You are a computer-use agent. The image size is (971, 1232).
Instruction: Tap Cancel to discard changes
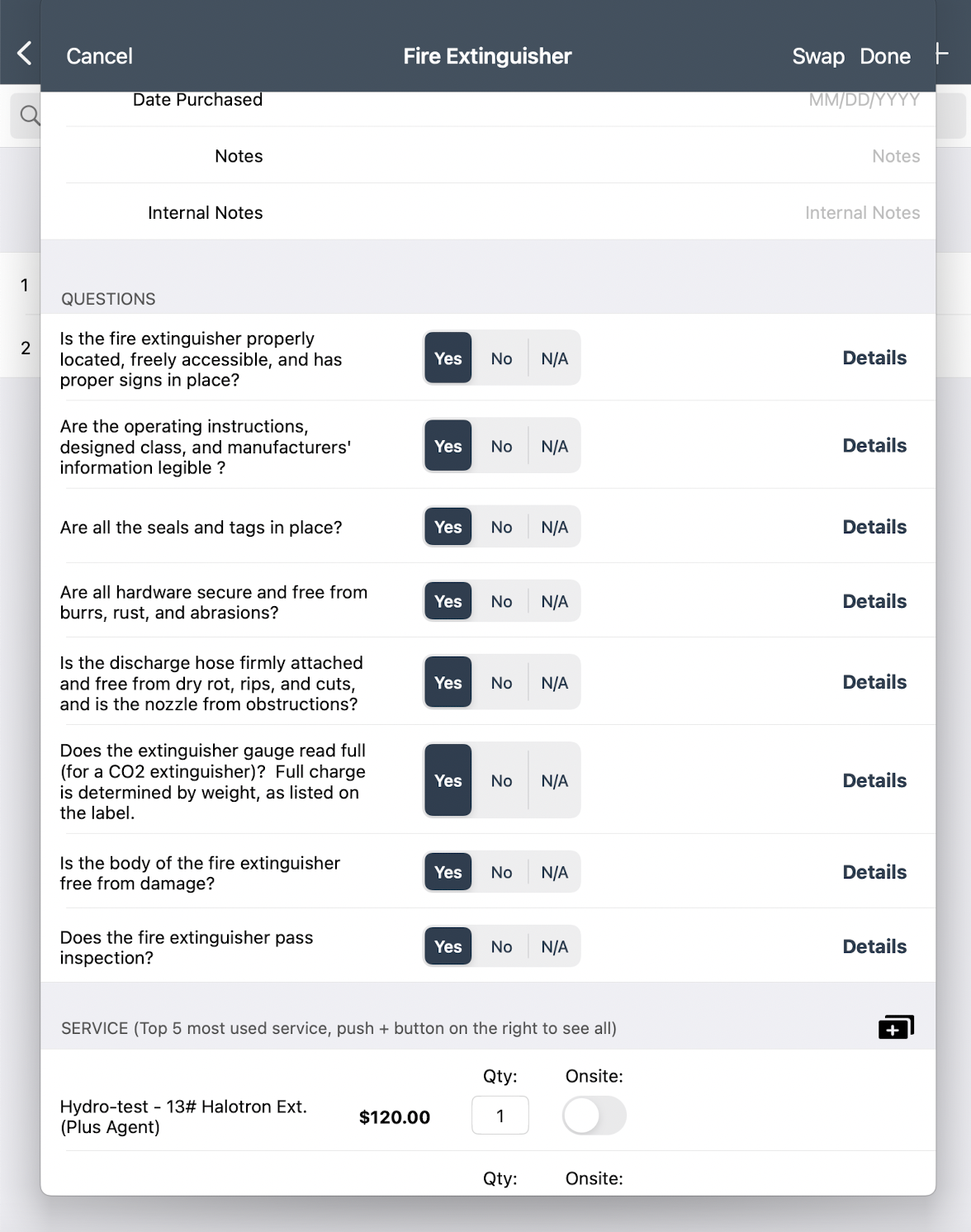click(x=99, y=55)
